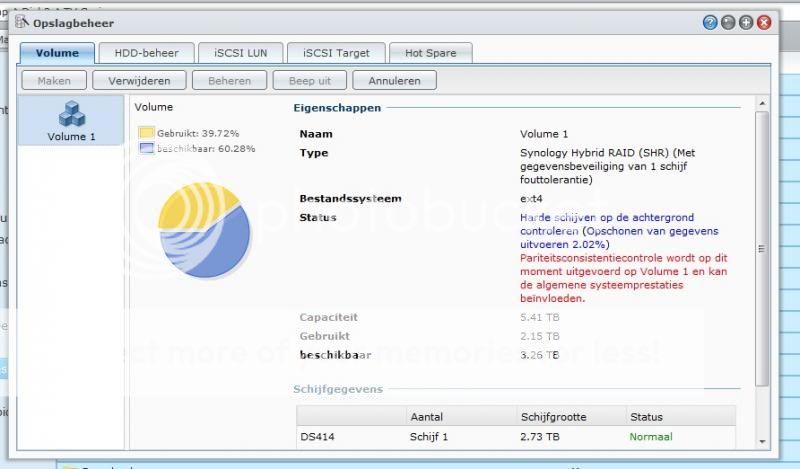This screenshot has width=800, height=469.
Task: Select the DS414 Schijf 1 row
Action: click(515, 437)
